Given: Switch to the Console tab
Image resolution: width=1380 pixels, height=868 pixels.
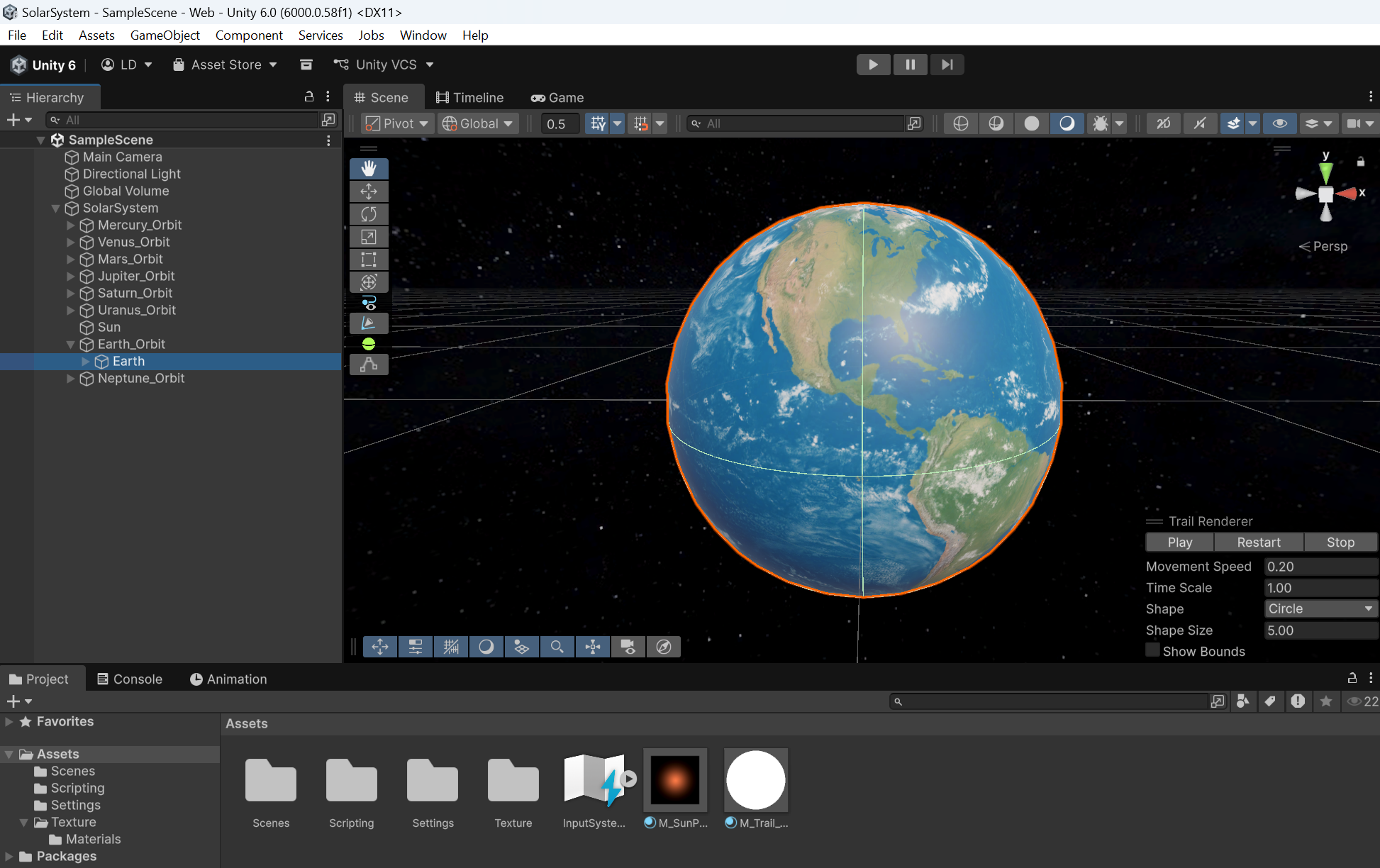Looking at the screenshot, I should point(130,679).
